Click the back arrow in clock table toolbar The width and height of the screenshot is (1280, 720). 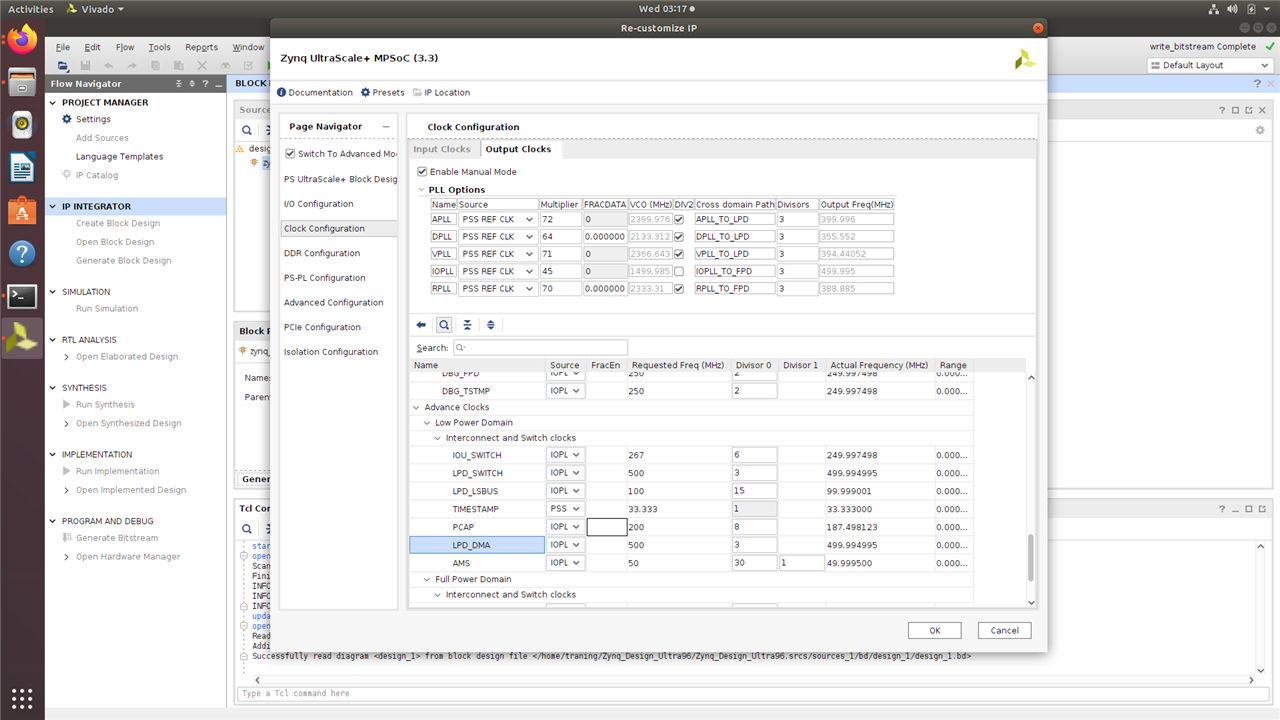click(421, 325)
